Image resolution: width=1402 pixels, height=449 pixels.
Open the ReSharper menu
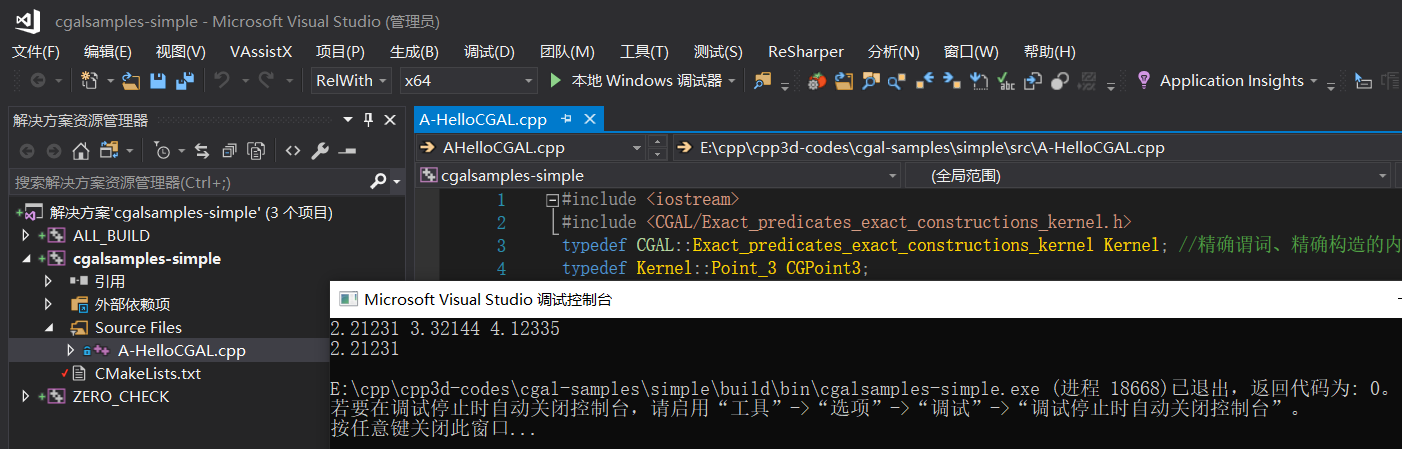[806, 51]
